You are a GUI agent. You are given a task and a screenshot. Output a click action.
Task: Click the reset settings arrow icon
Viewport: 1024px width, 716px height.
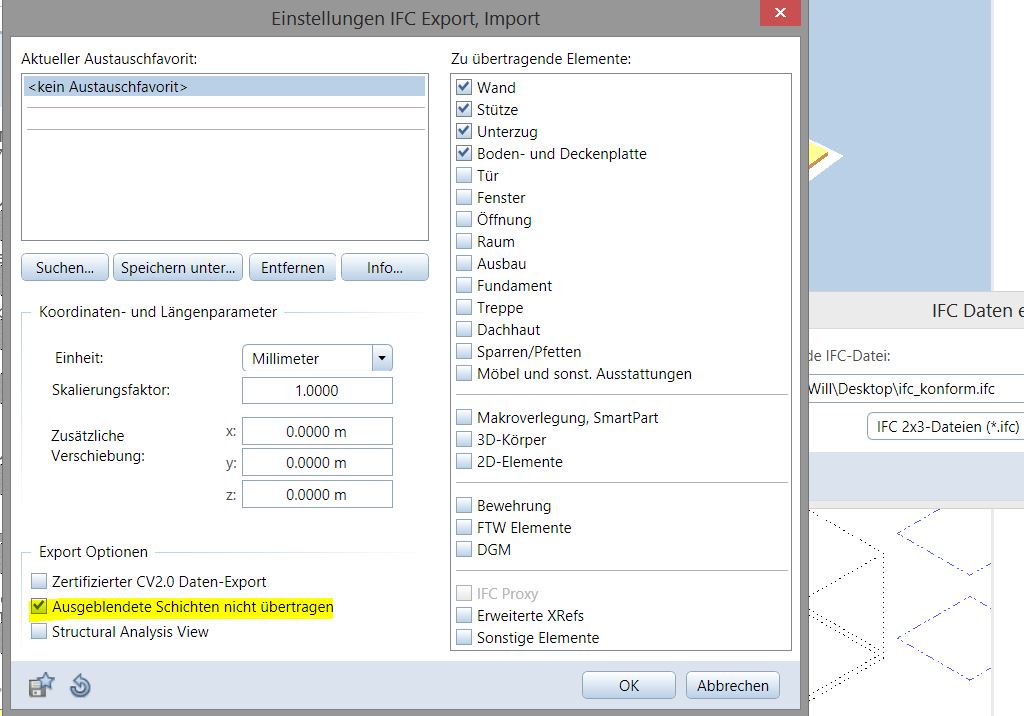81,685
